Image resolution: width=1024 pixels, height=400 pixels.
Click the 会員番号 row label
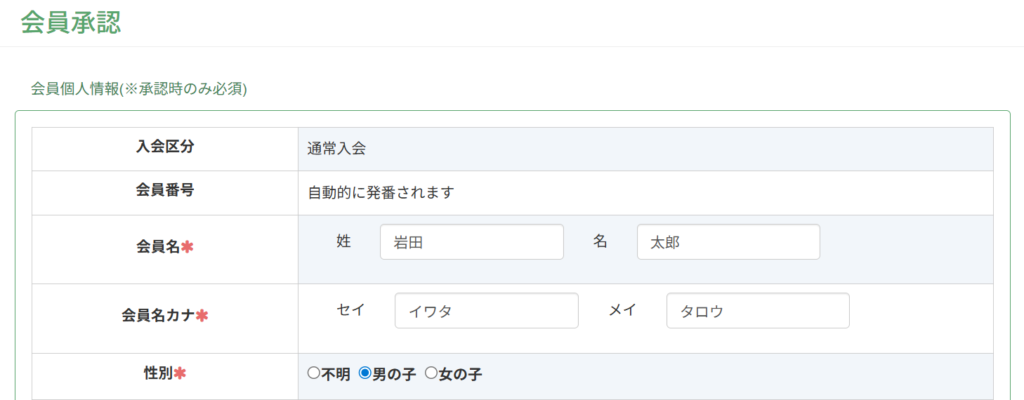coord(165,190)
